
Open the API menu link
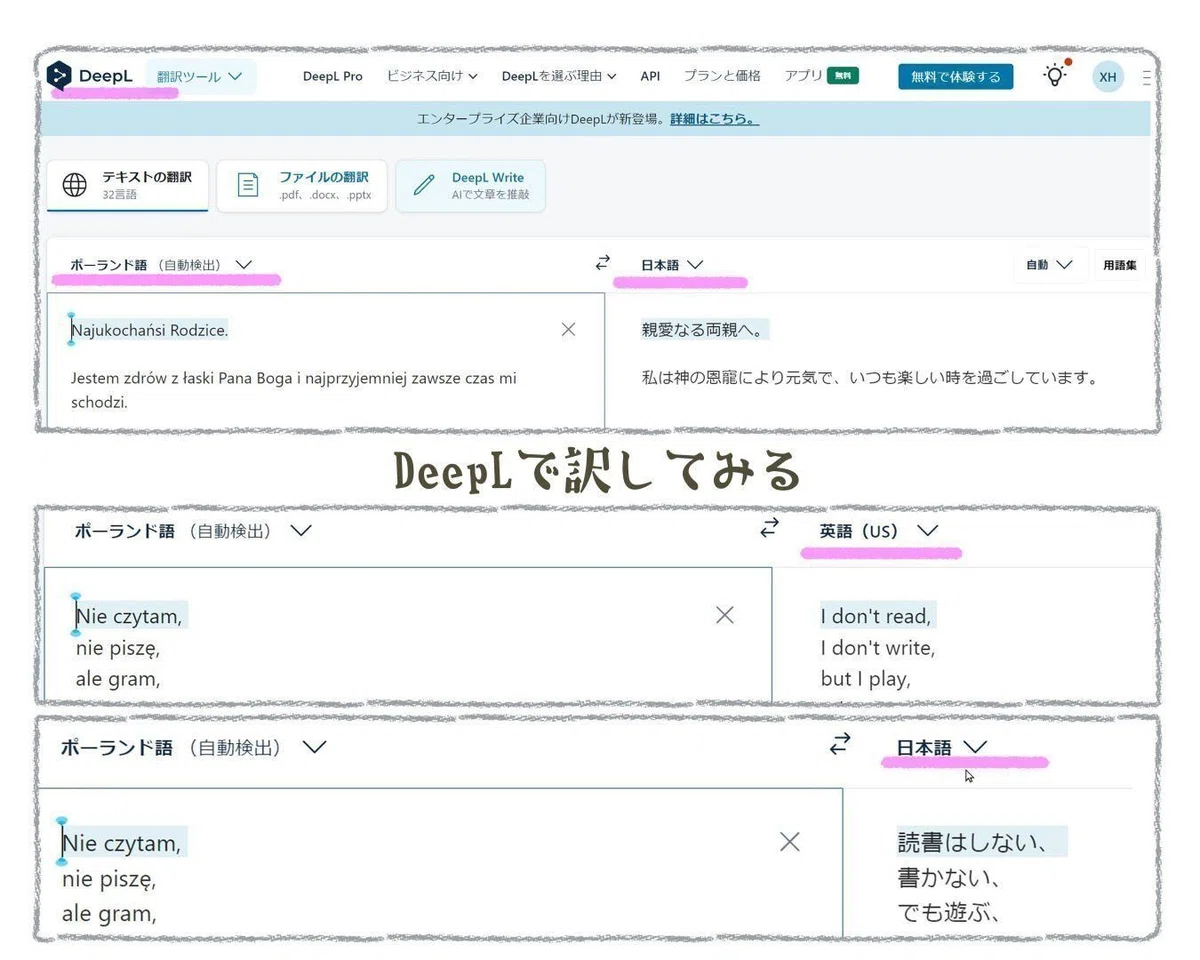[650, 76]
